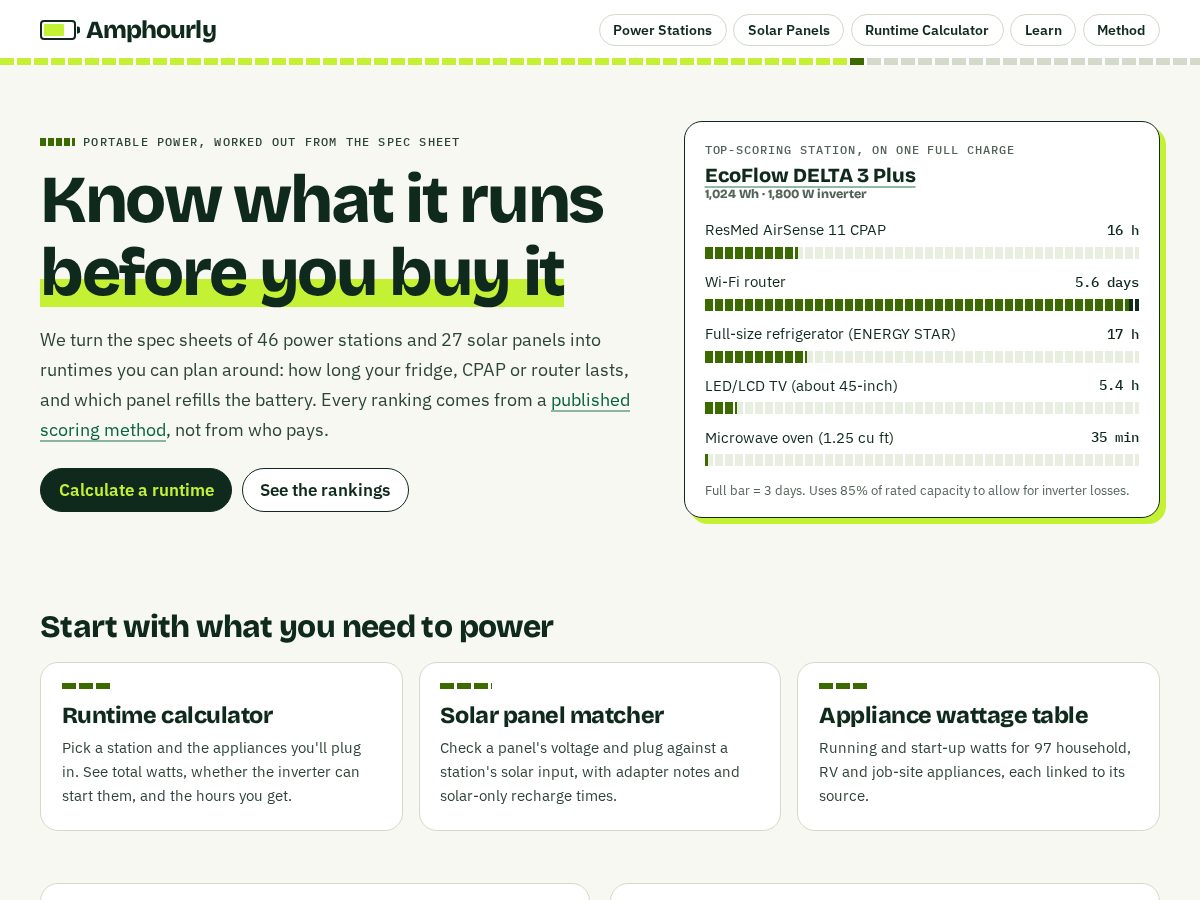The height and width of the screenshot is (900, 1200).
Task: Click the bar icon on Appliance wattage table card
Action: [x=843, y=686]
